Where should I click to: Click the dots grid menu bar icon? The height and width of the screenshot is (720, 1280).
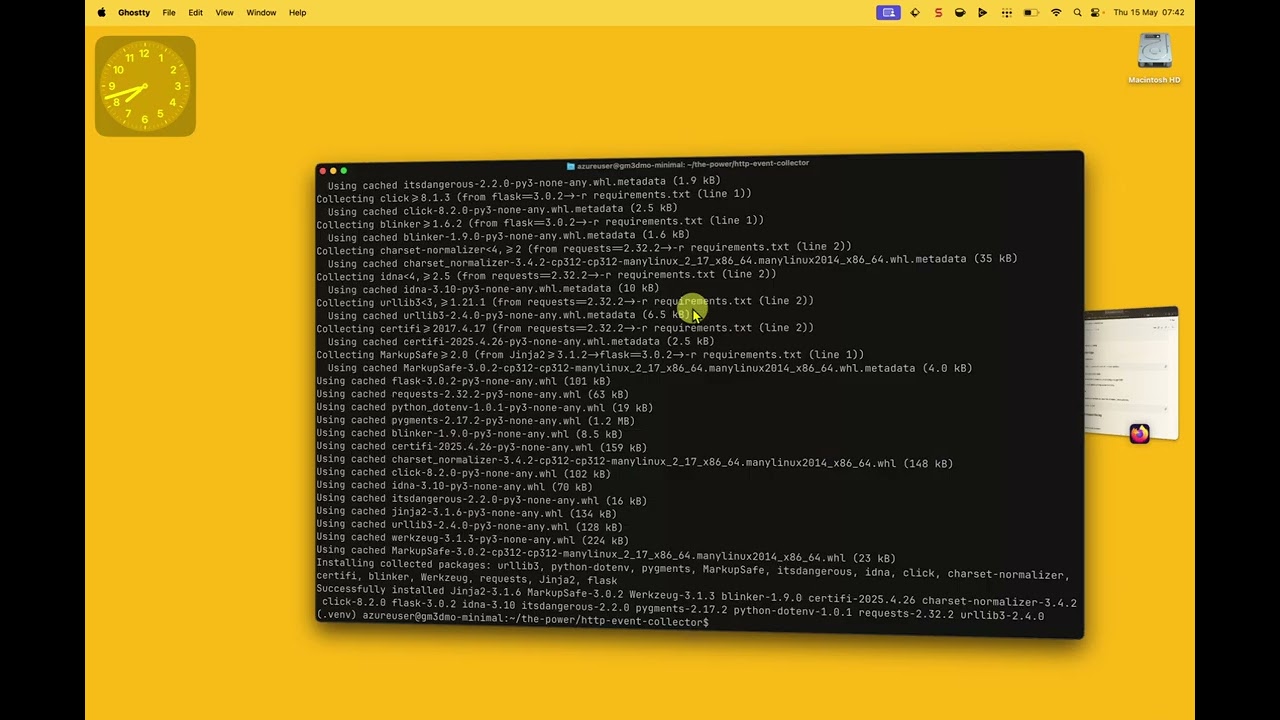1007,12
